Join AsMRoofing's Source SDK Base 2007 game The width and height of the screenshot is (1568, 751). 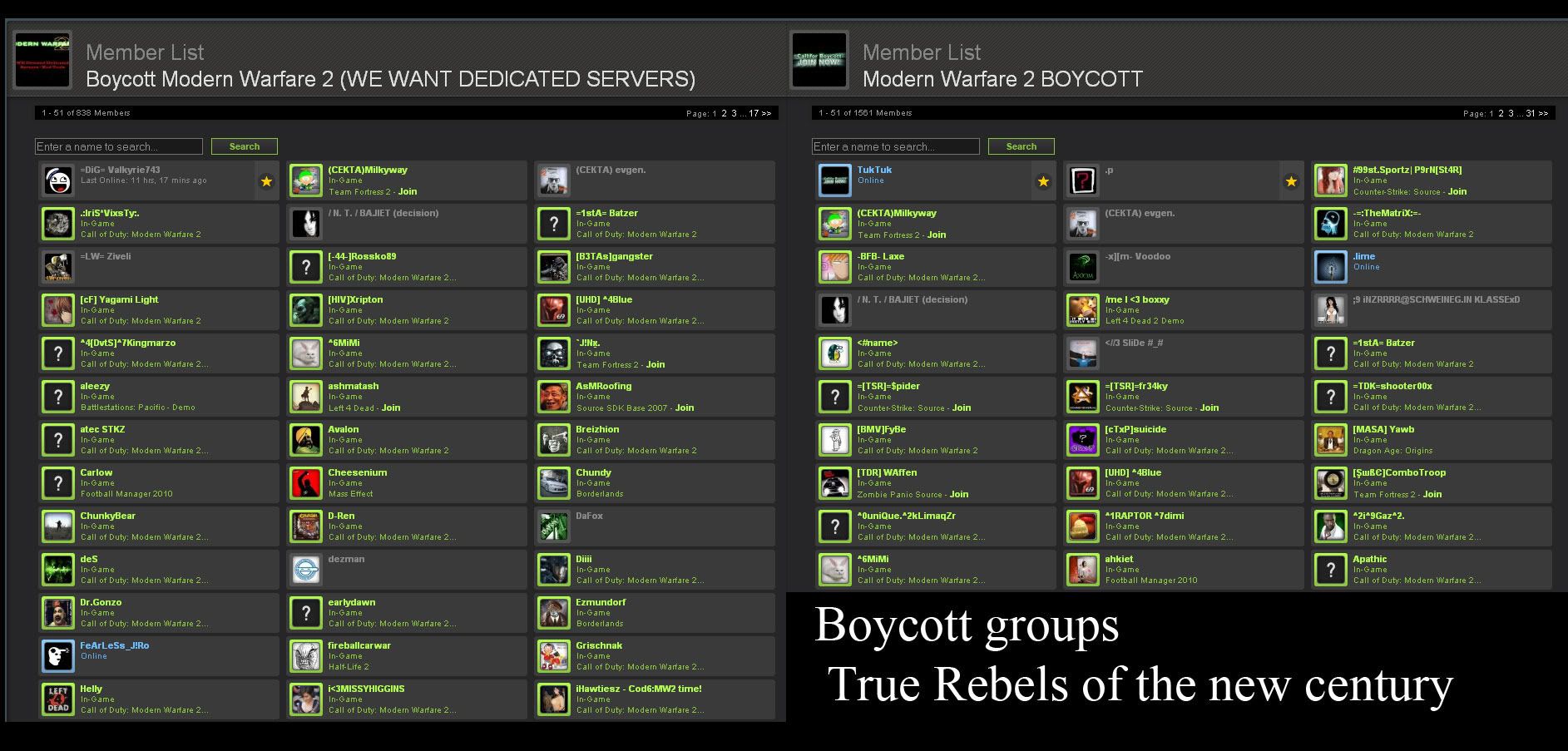[685, 408]
